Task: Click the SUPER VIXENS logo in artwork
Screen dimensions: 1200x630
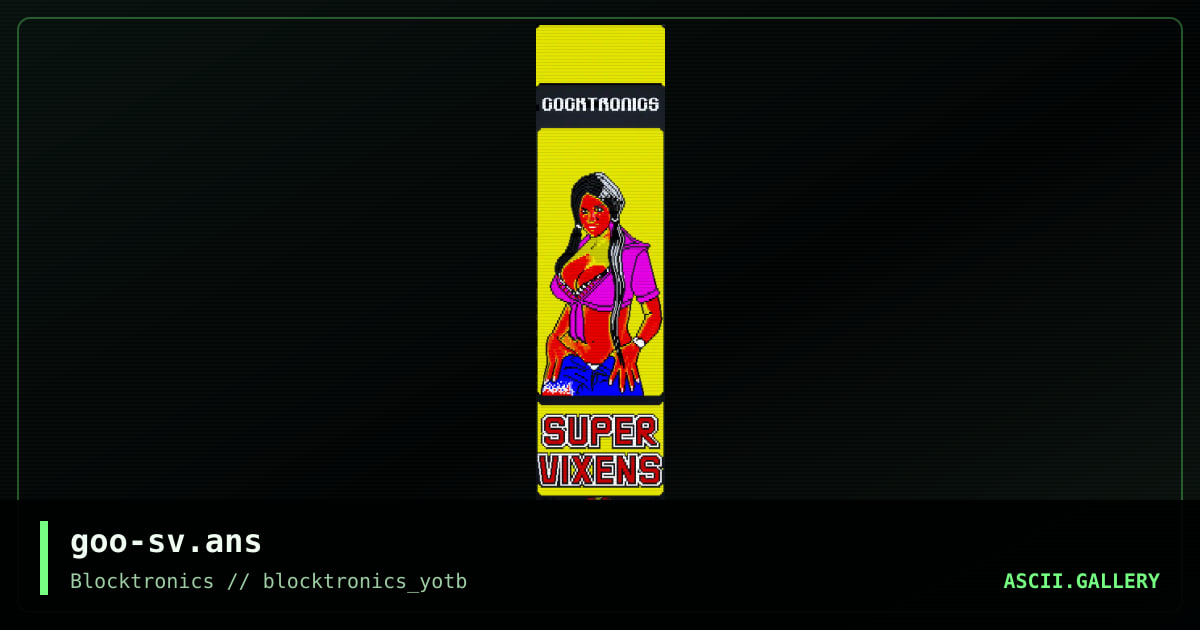Action: pos(600,450)
